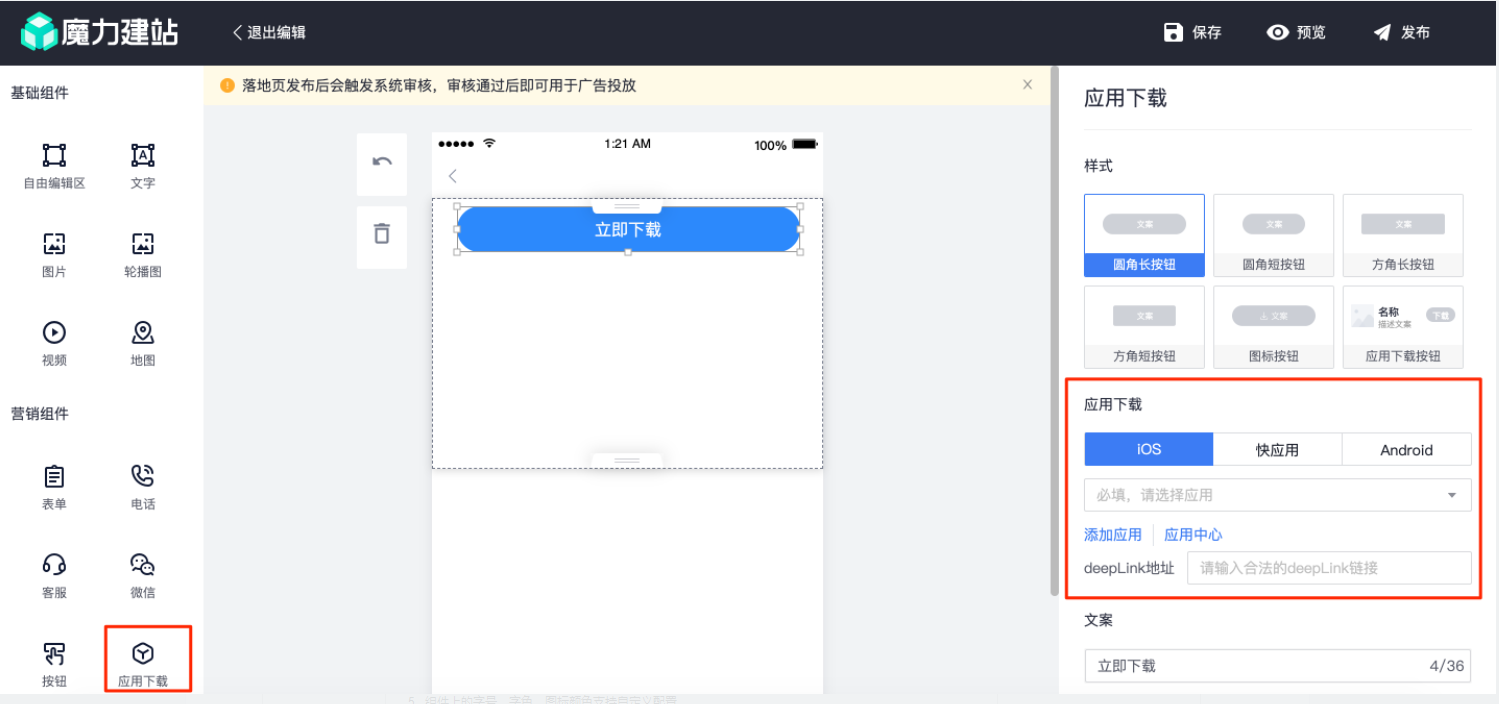This screenshot has height=704, width=1499.
Task: Click the 保存 save button
Action: (1192, 31)
